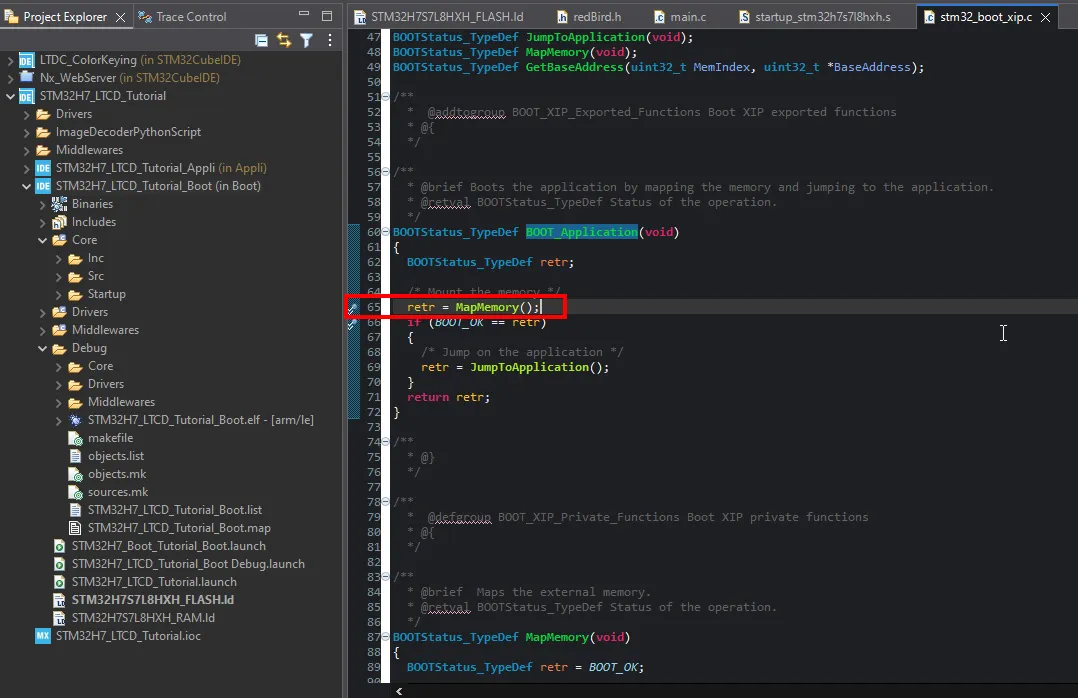1078x698 pixels.
Task: Expand the ImageDecoderPythonScript folder
Action: [26, 132]
